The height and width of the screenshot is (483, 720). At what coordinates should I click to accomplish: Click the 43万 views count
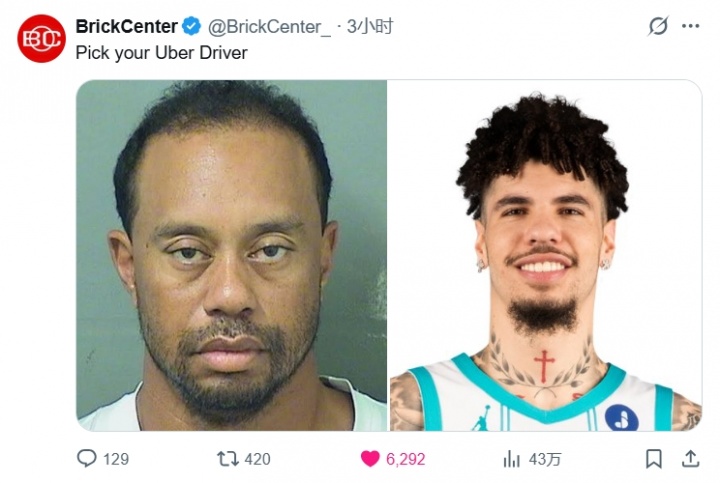[545, 459]
